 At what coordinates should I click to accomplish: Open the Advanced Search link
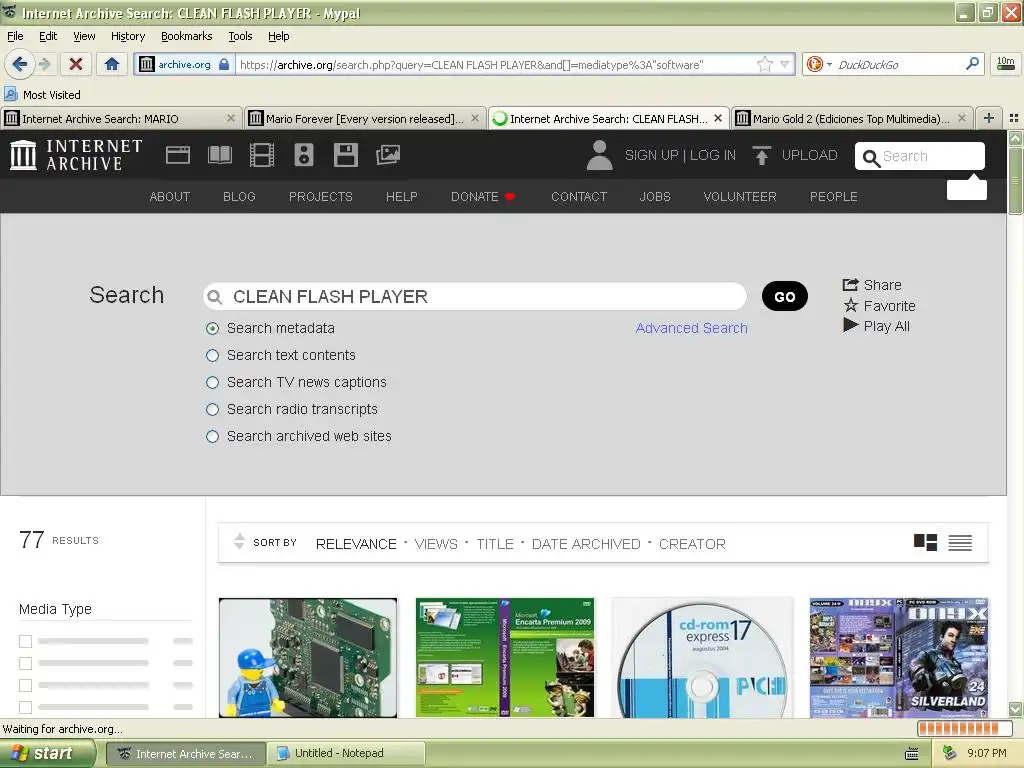(692, 328)
